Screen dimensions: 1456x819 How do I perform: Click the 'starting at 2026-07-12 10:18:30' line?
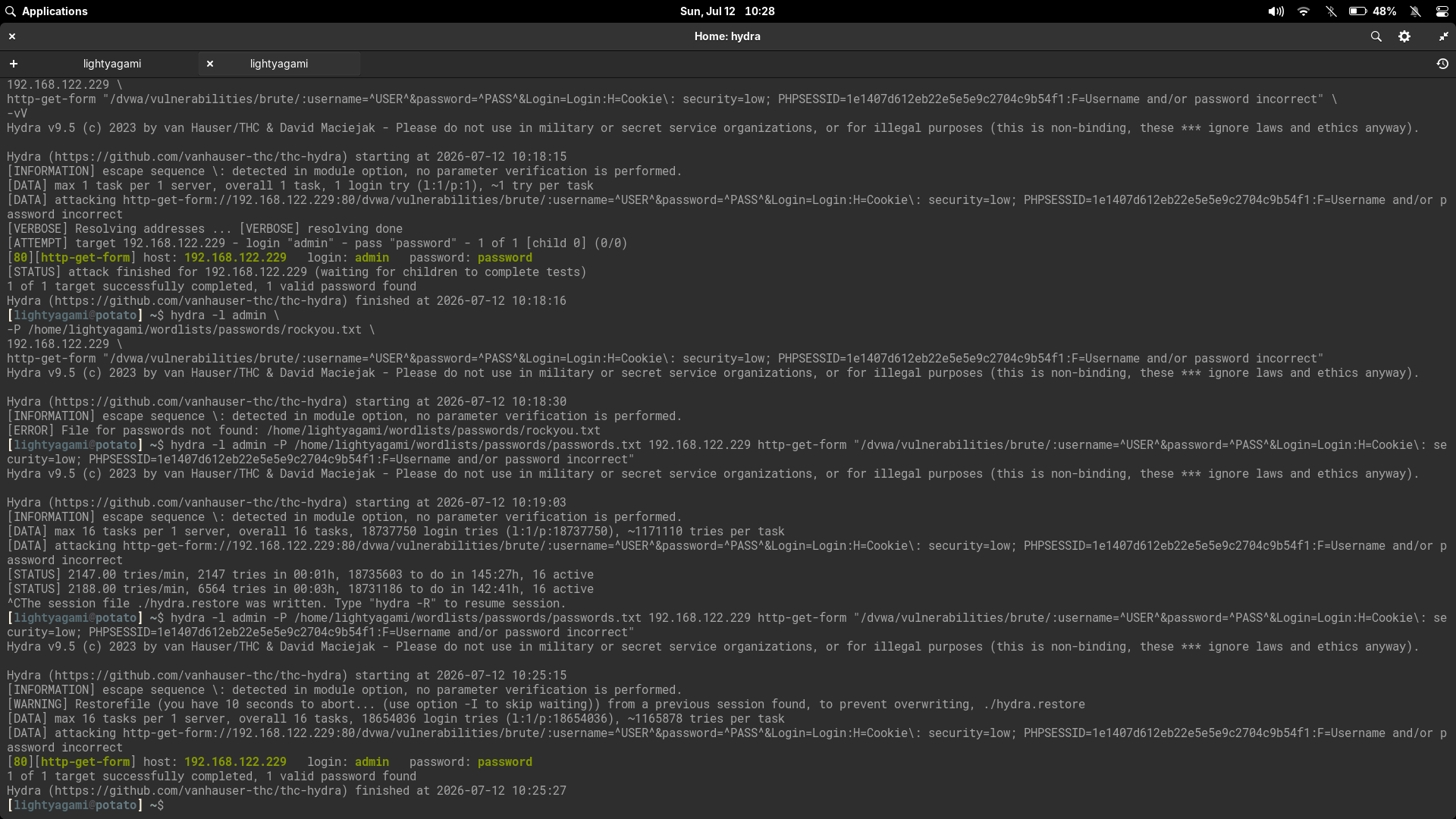click(x=287, y=402)
